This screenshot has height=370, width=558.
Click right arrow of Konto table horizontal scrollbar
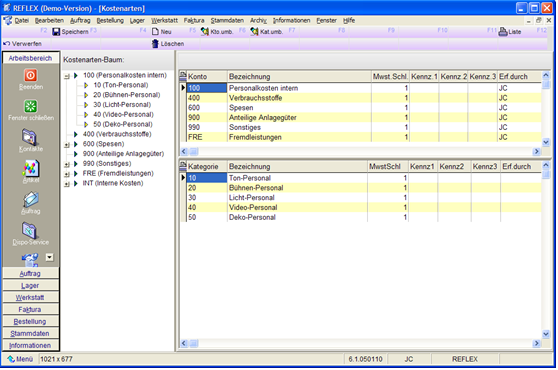[536, 152]
